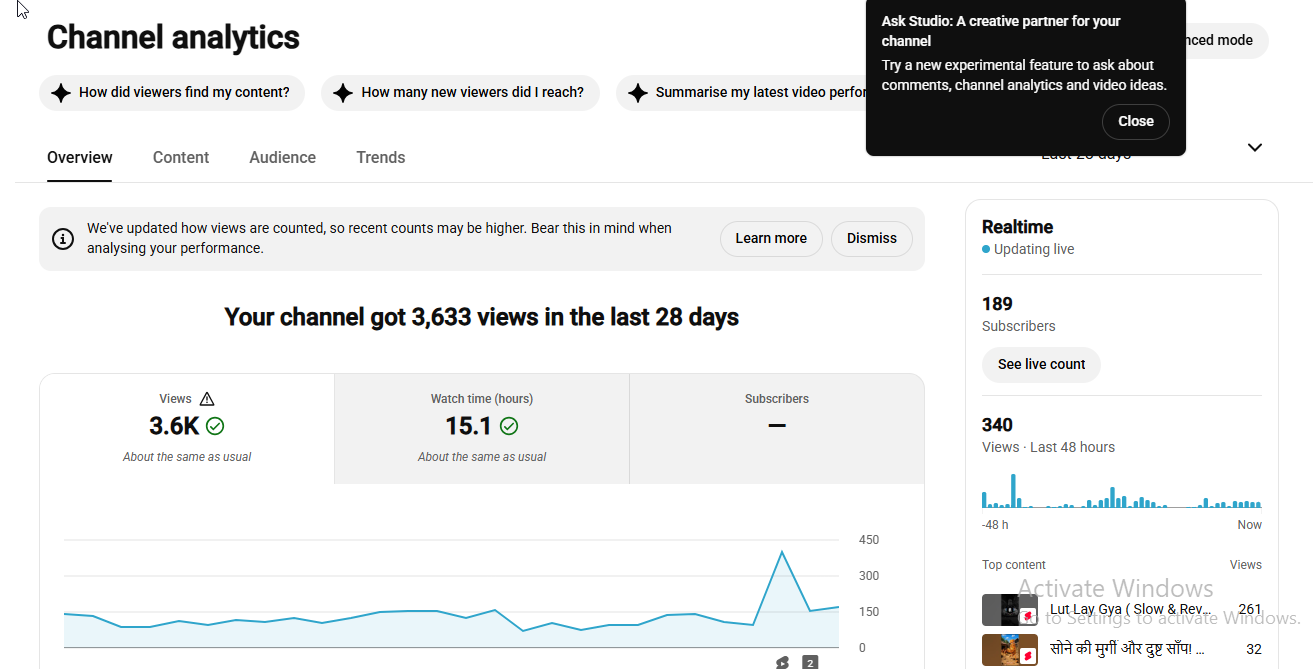Image resolution: width=1313 pixels, height=669 pixels.
Task: Click the Shorts marker icon below the chart
Action: coord(783,662)
